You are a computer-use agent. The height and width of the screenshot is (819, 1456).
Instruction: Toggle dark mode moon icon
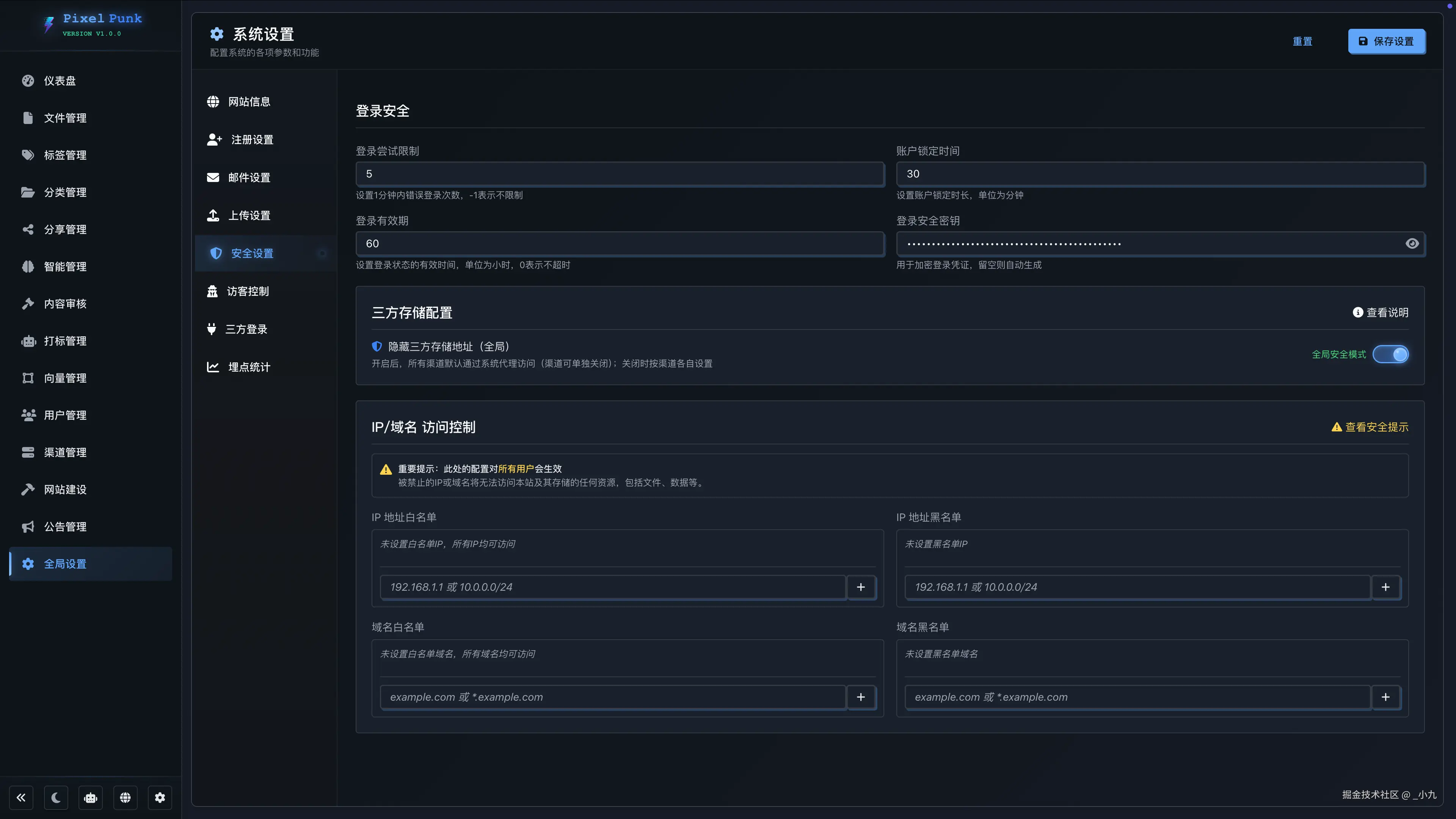56,797
